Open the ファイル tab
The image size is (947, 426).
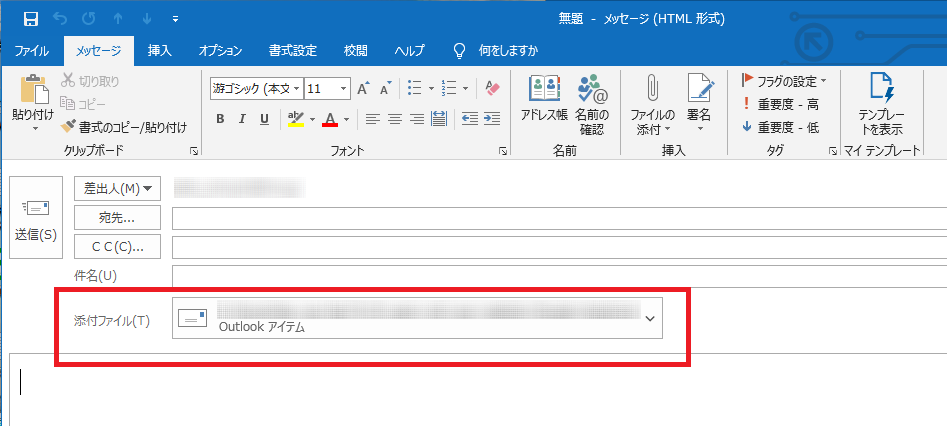31,51
